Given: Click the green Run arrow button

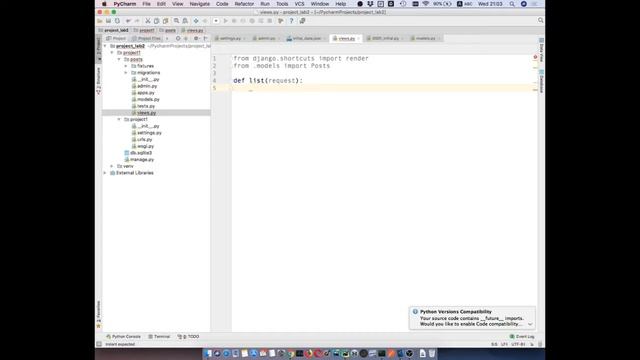Looking at the screenshot, I should tap(225, 21).
